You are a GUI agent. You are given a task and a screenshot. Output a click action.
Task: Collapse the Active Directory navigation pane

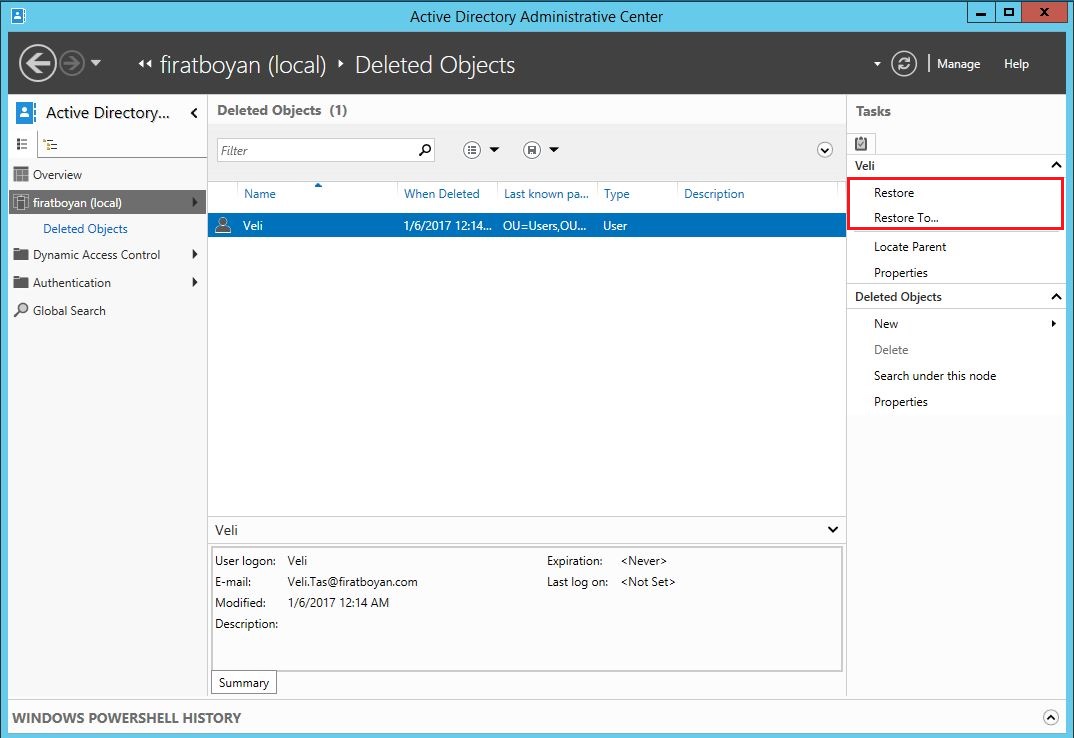(194, 113)
